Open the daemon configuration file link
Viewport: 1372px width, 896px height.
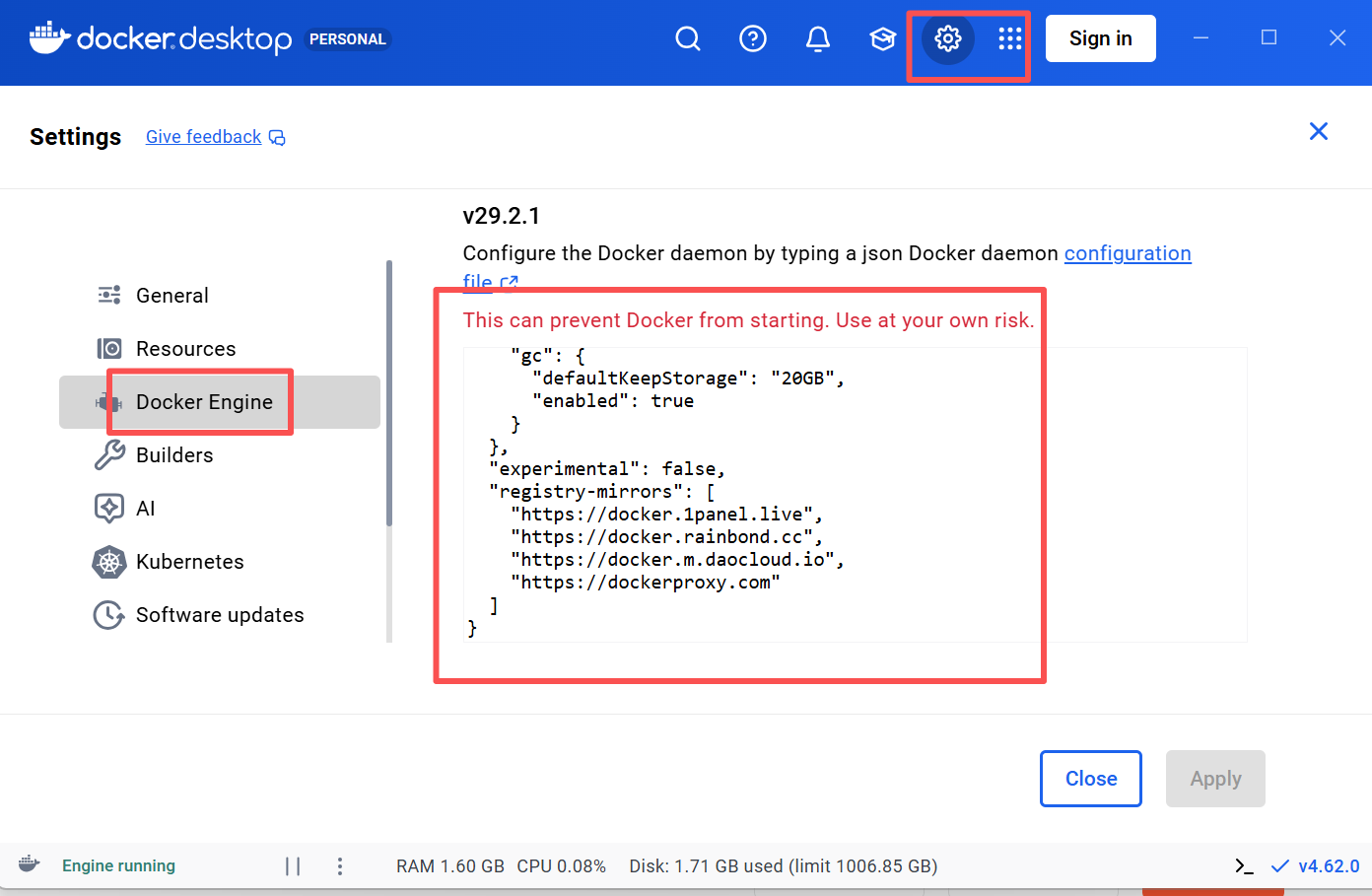1128,253
